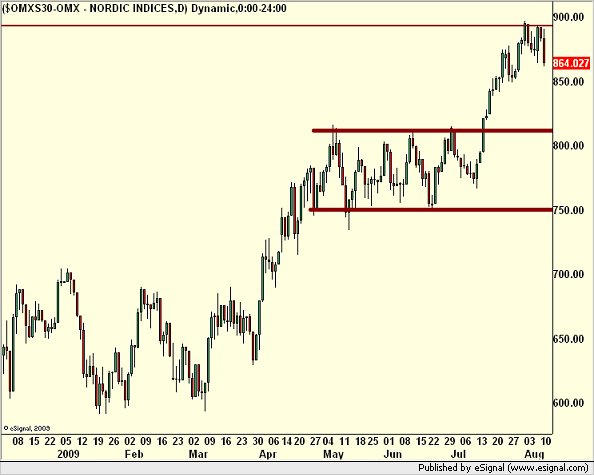Click the Feb month label
594x475 pixels.
tap(134, 454)
